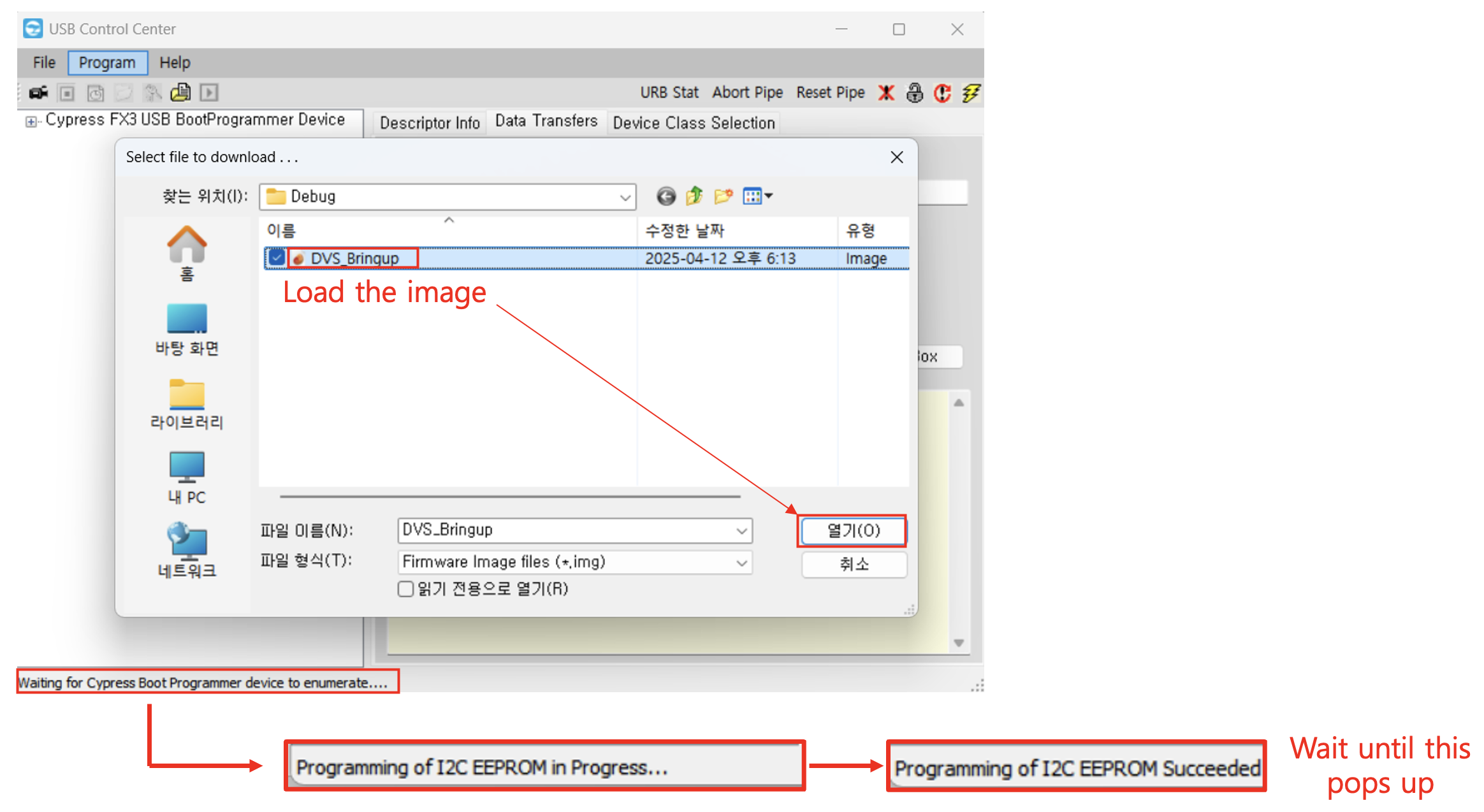Click the red circular arrow icon in the toolbar
This screenshot has width=1484, height=812.
click(942, 93)
